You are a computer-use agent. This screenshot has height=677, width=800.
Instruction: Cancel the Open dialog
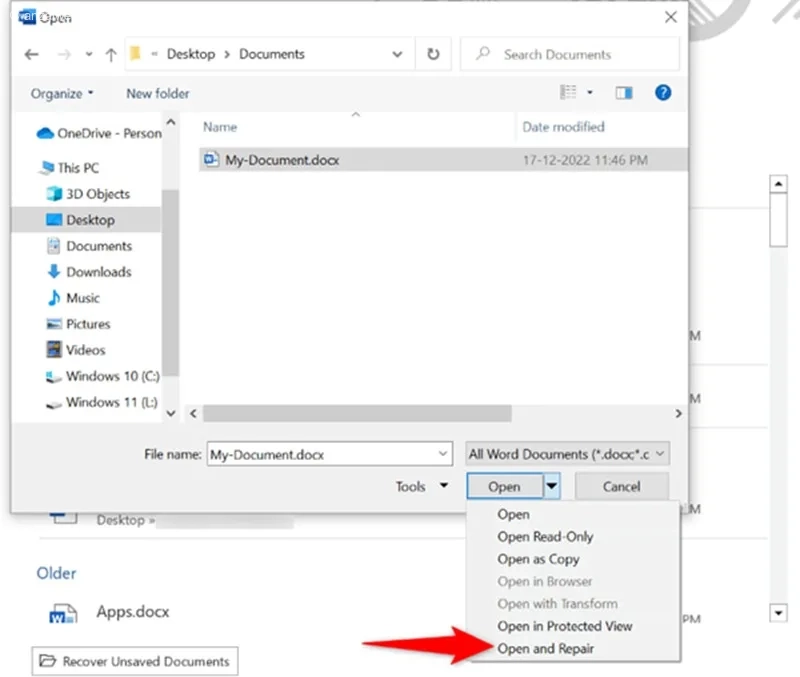tap(622, 486)
